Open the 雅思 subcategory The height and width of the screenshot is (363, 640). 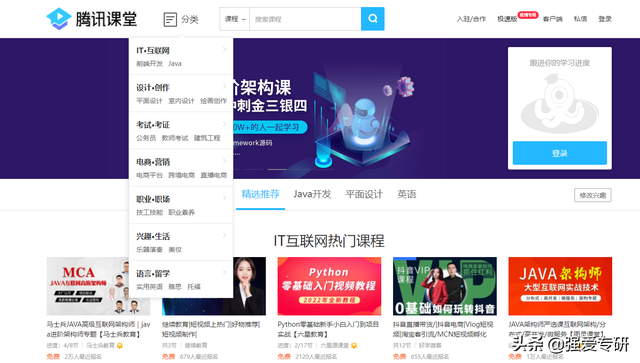click(x=175, y=287)
